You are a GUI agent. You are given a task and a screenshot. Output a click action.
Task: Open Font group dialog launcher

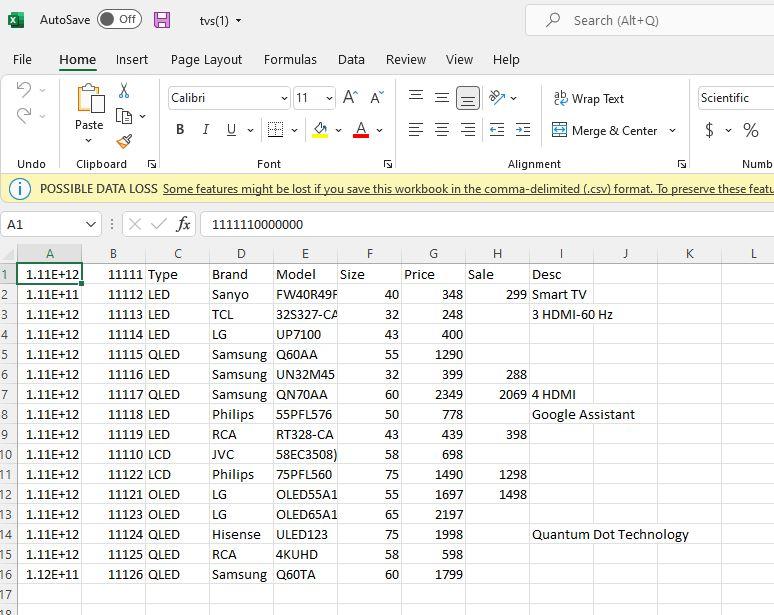point(388,164)
